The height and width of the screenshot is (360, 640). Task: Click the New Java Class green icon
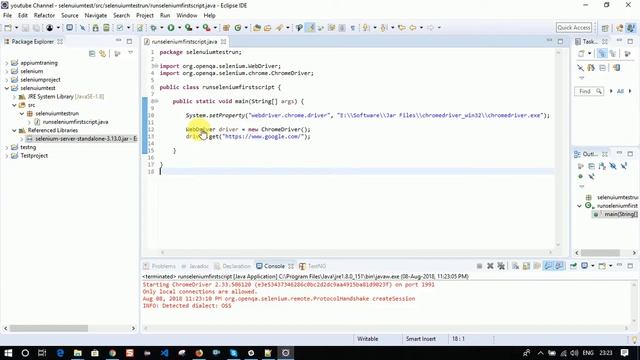pos(238,28)
